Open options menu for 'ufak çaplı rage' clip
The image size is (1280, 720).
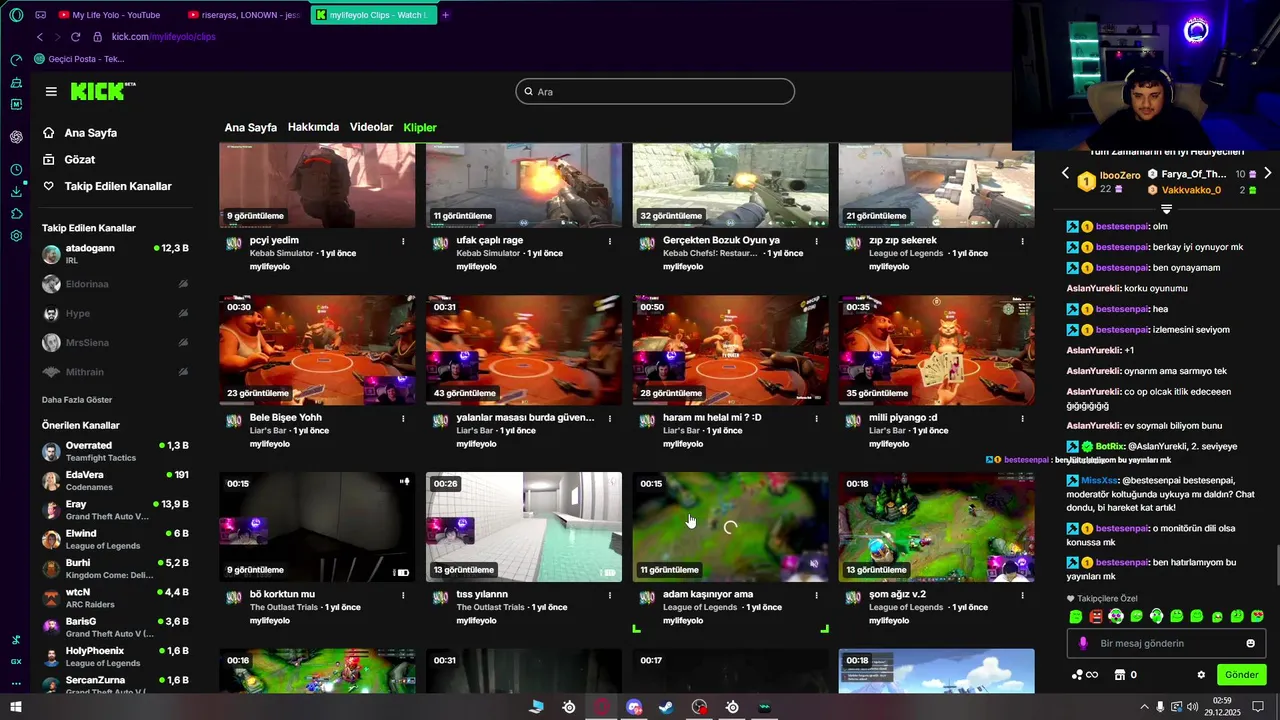coord(610,241)
